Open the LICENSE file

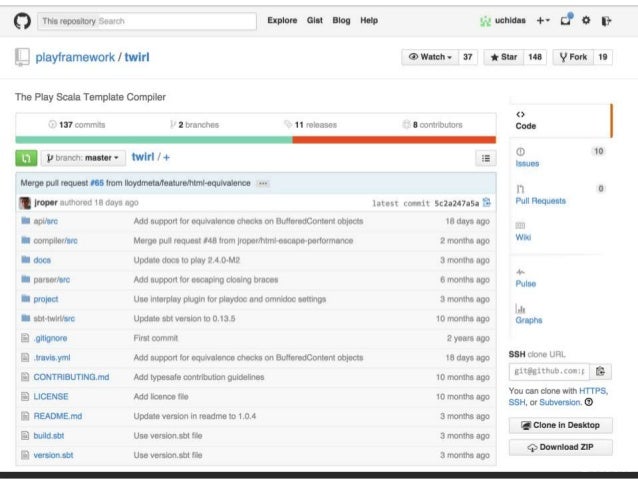[x=51, y=397]
